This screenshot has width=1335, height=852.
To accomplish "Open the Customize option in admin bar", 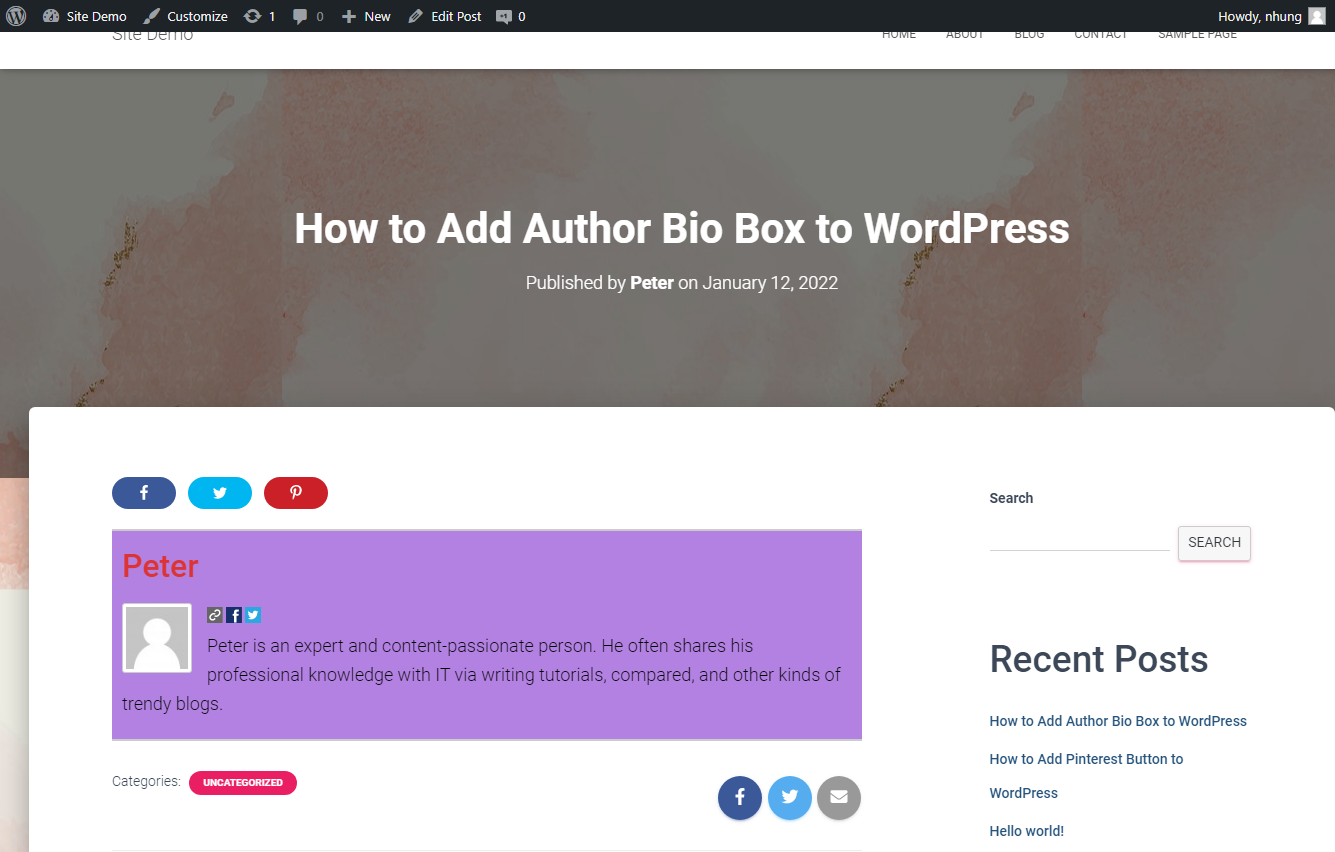I will click(x=185, y=16).
